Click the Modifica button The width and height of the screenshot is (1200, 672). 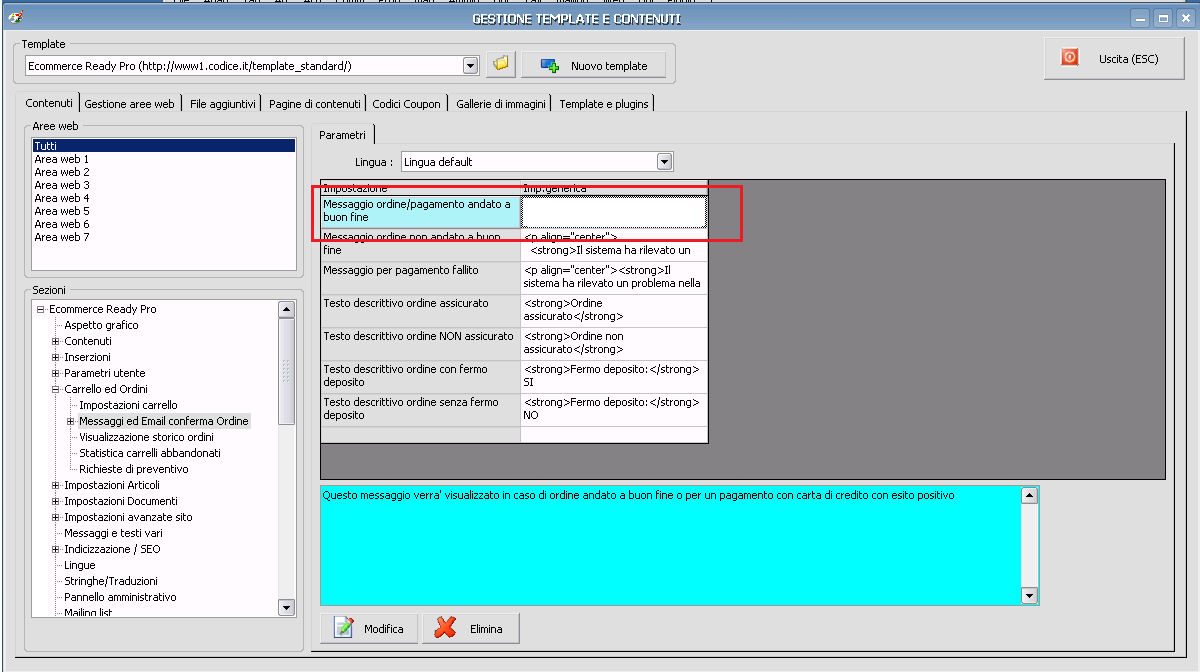pos(370,628)
